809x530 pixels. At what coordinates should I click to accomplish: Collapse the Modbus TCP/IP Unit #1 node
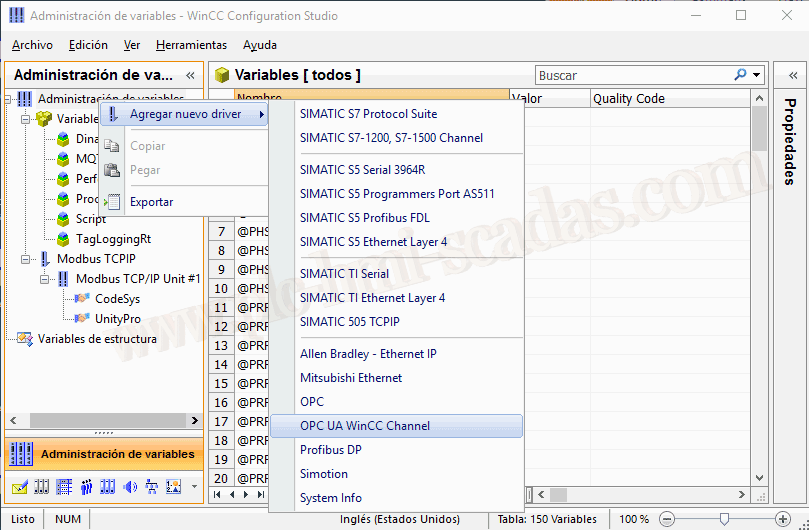46,278
